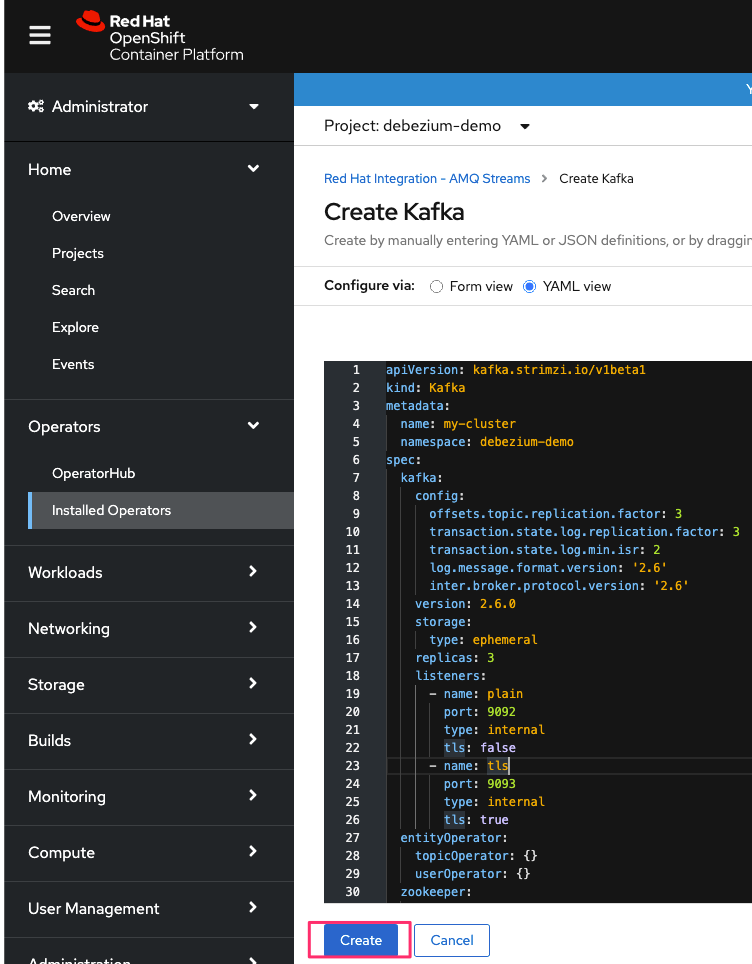The image size is (752, 964).
Task: Open the Explore page
Action: [75, 327]
